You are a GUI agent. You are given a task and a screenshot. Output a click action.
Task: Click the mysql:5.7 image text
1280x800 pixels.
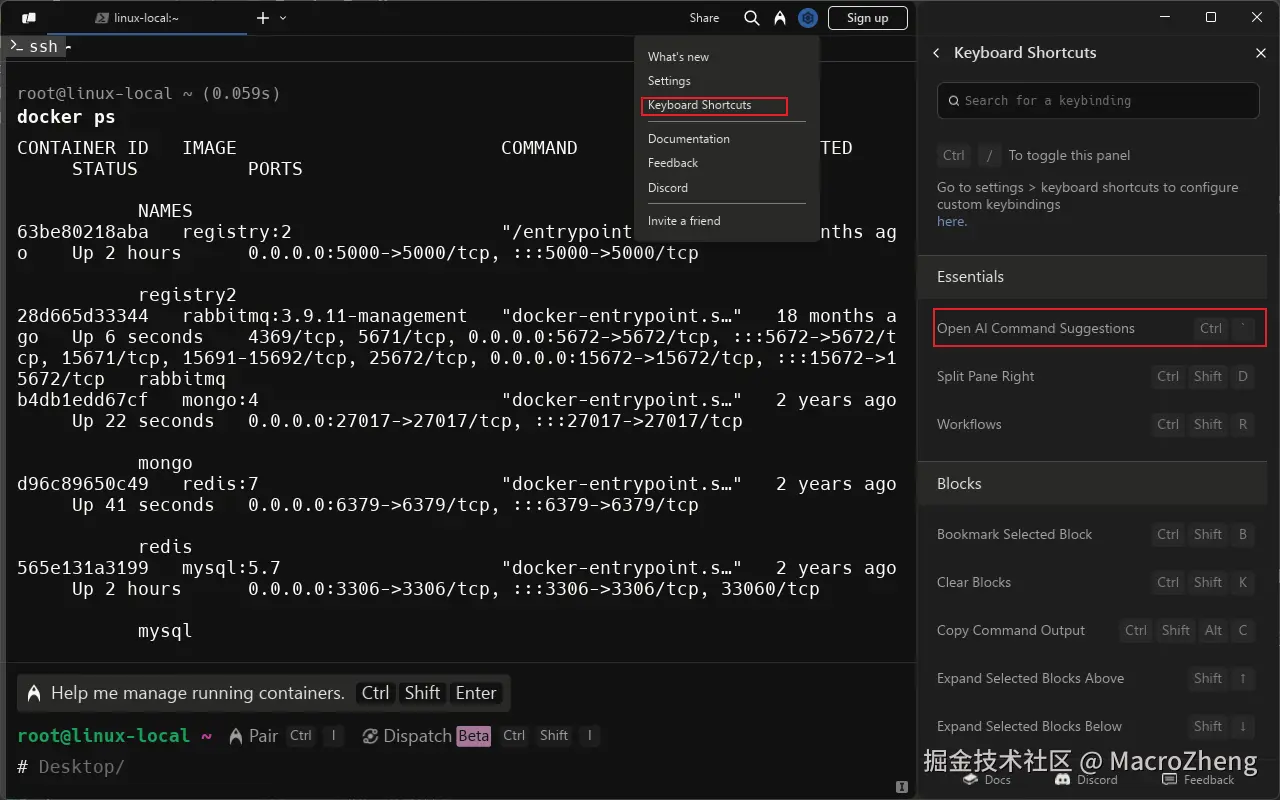pos(231,568)
